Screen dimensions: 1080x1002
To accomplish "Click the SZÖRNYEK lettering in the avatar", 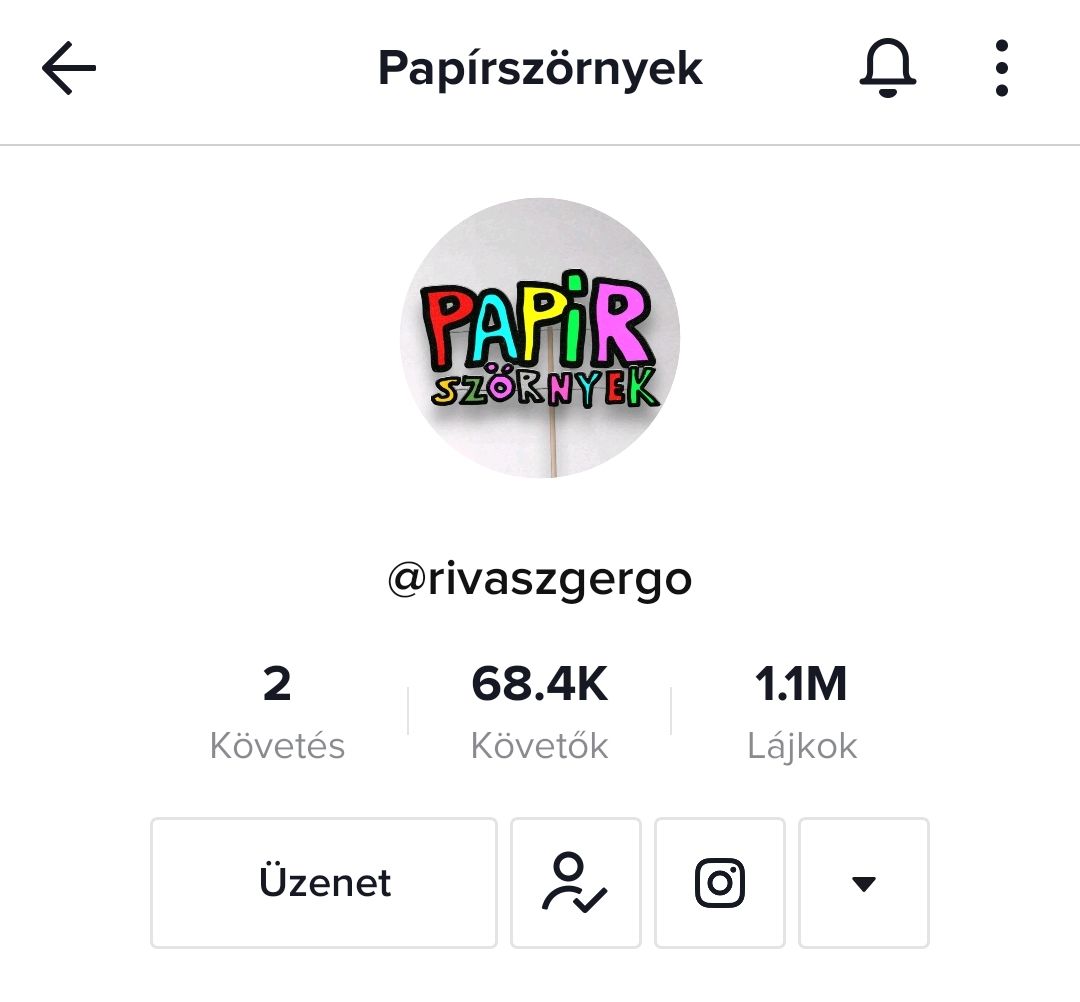I will click(x=546, y=386).
